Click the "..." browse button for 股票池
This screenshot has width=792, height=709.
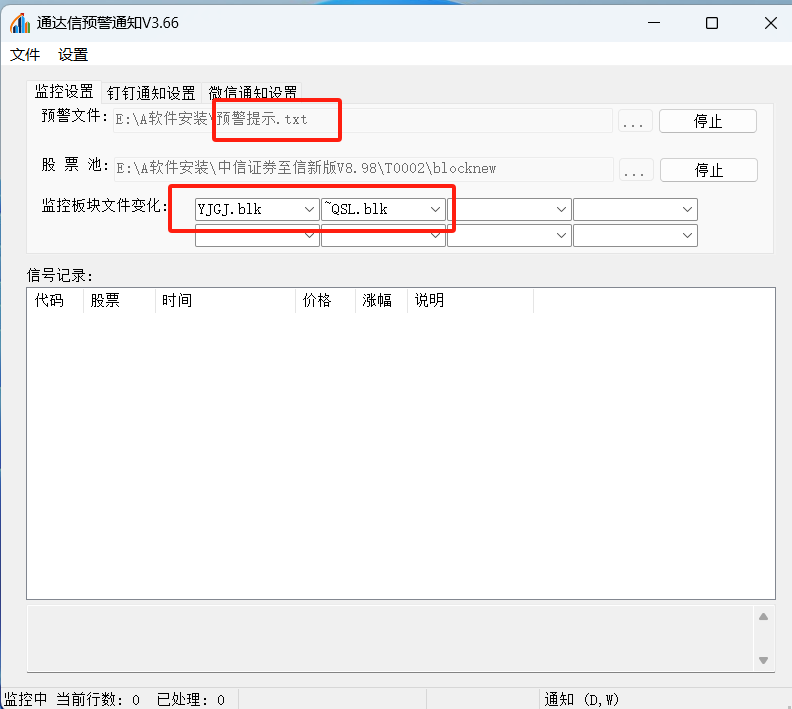pos(636,170)
